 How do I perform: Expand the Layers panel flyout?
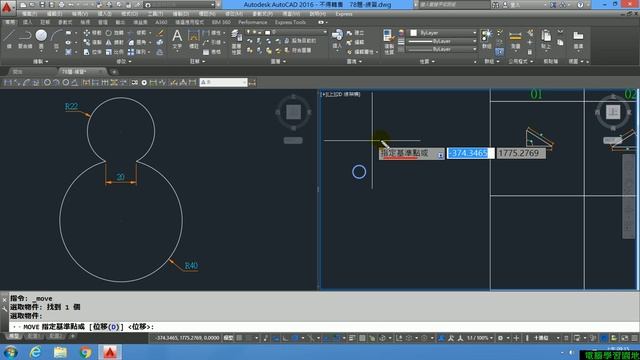click(x=278, y=61)
